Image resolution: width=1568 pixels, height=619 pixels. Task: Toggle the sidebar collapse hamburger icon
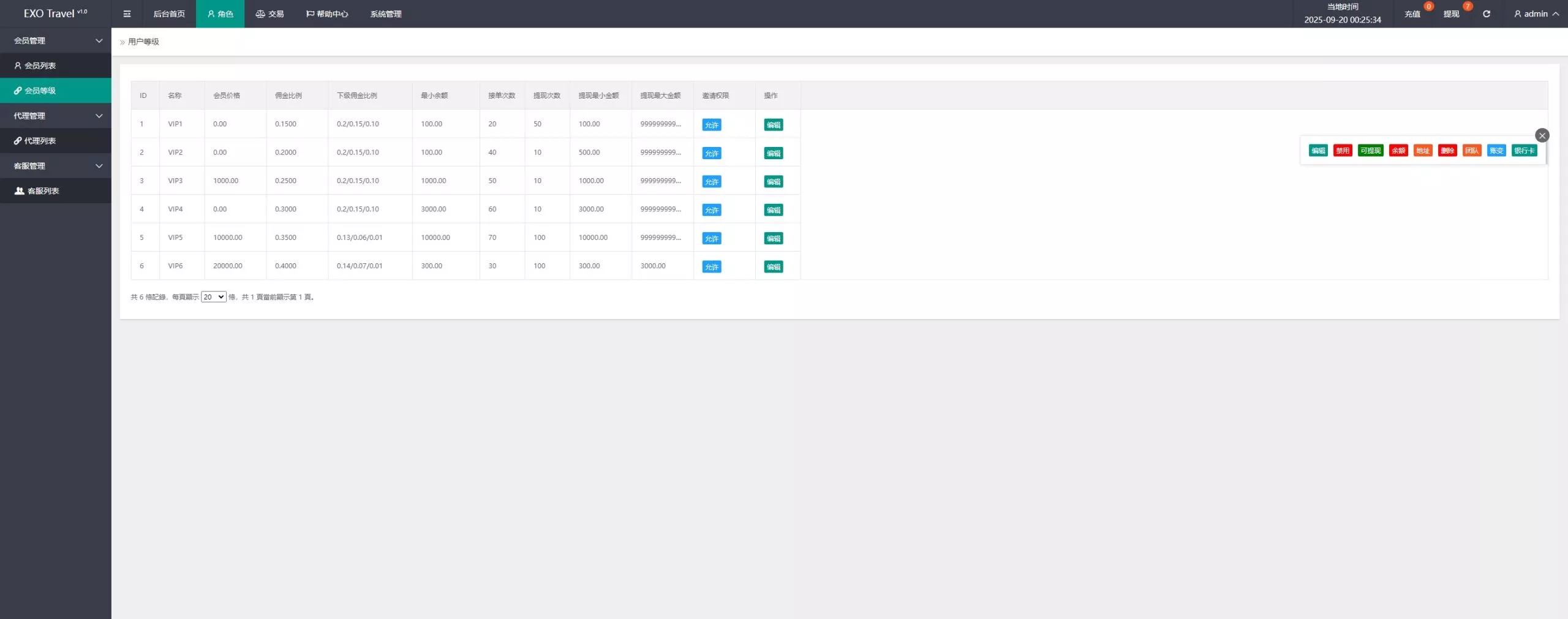127,13
